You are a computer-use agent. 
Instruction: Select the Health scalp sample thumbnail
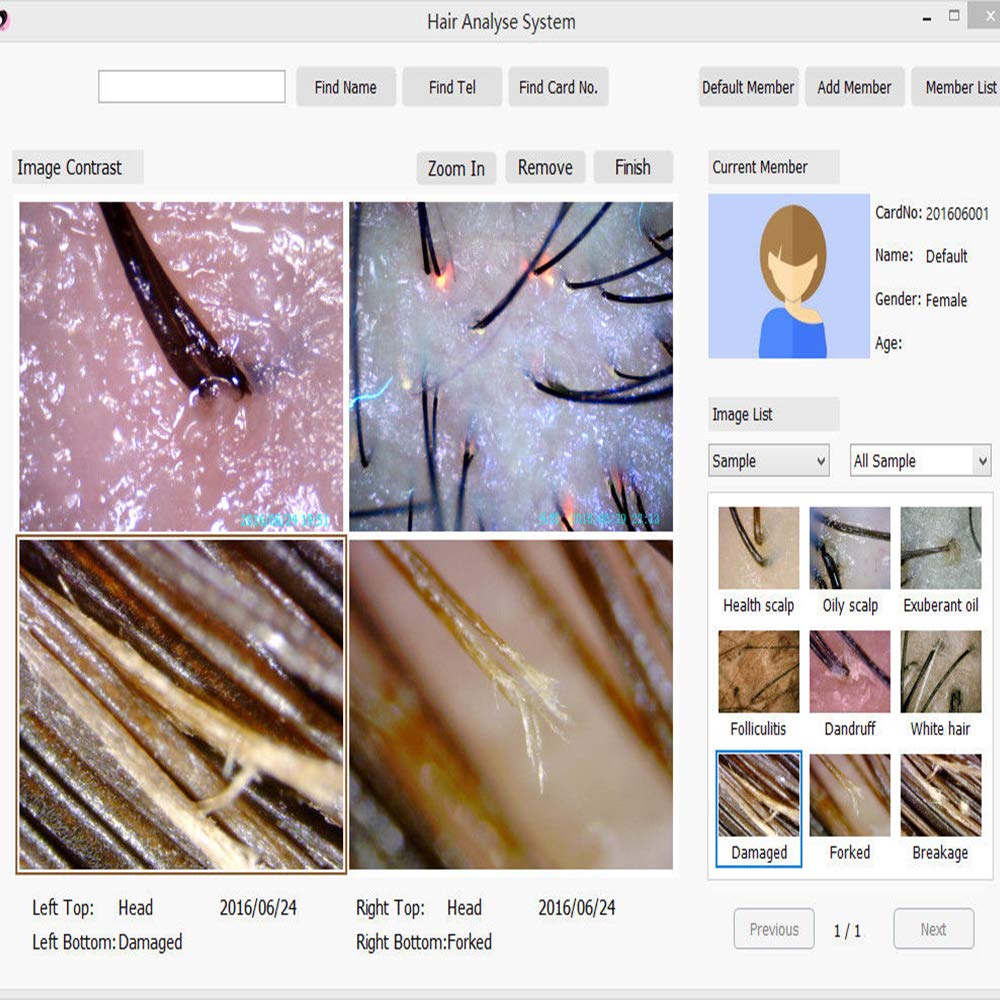pyautogui.click(x=757, y=548)
